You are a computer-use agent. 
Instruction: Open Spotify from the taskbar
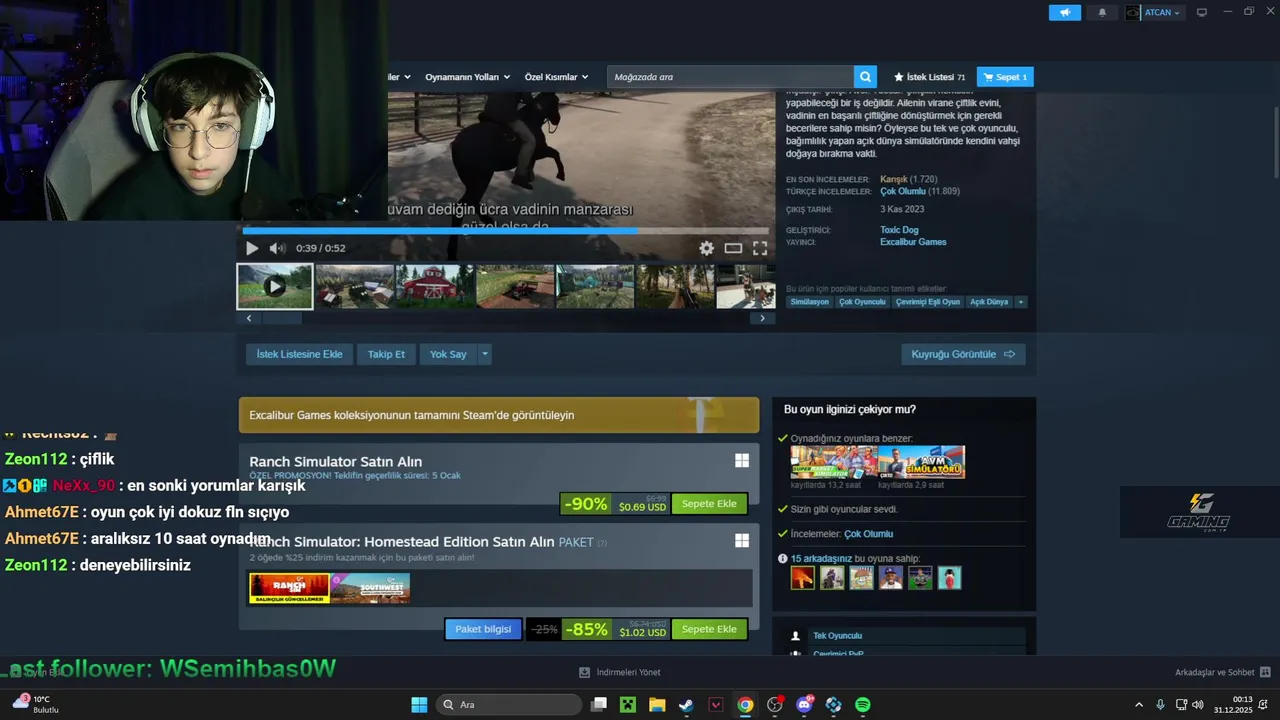[x=863, y=705]
